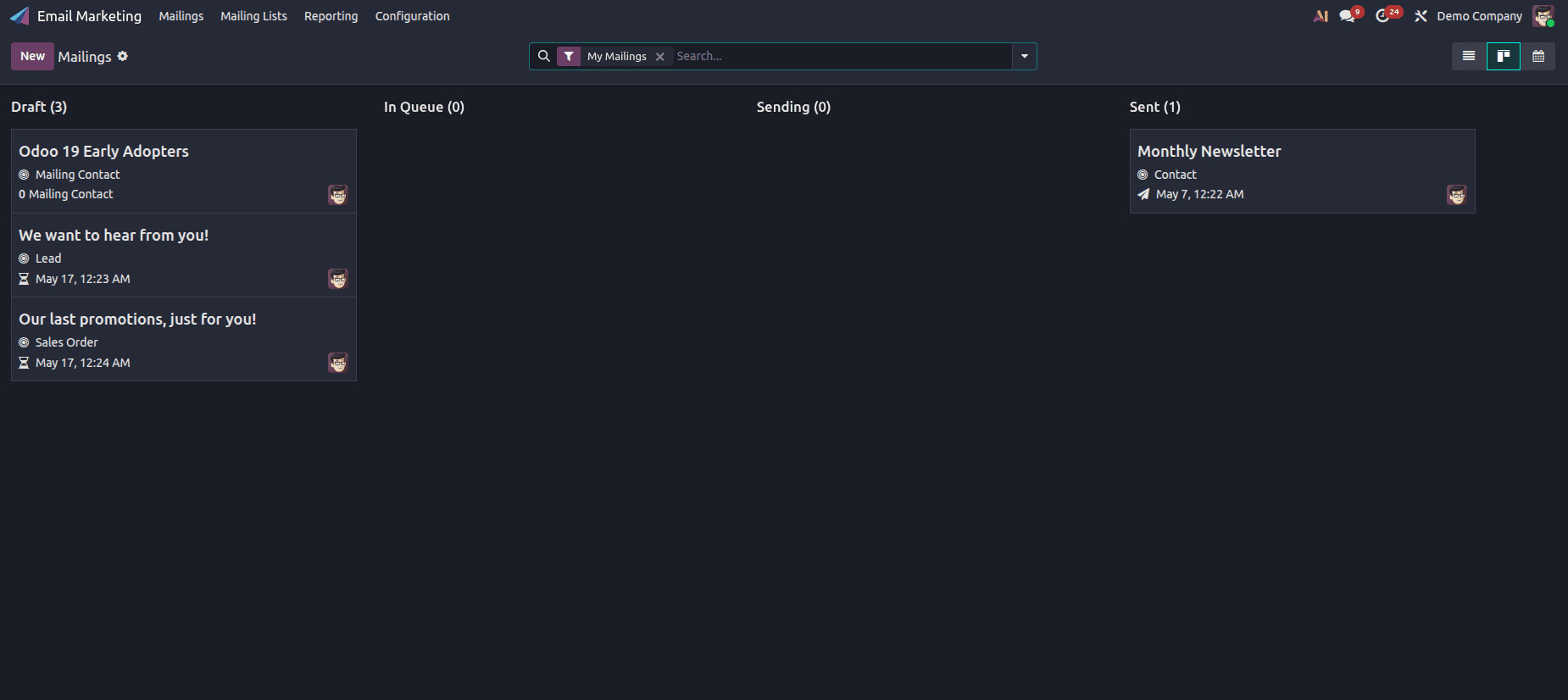Screen dimensions: 1568x700
Task: Open the Email Marketing app home icon
Action: tap(19, 16)
